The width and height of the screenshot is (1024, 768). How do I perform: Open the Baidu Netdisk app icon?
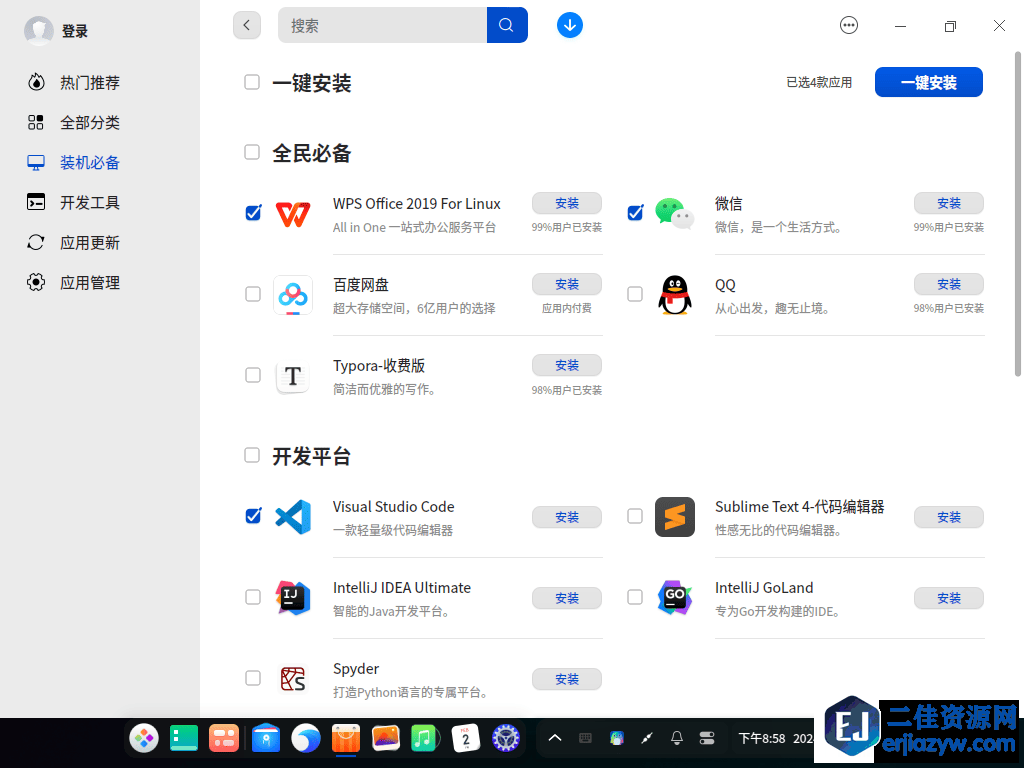click(293, 295)
